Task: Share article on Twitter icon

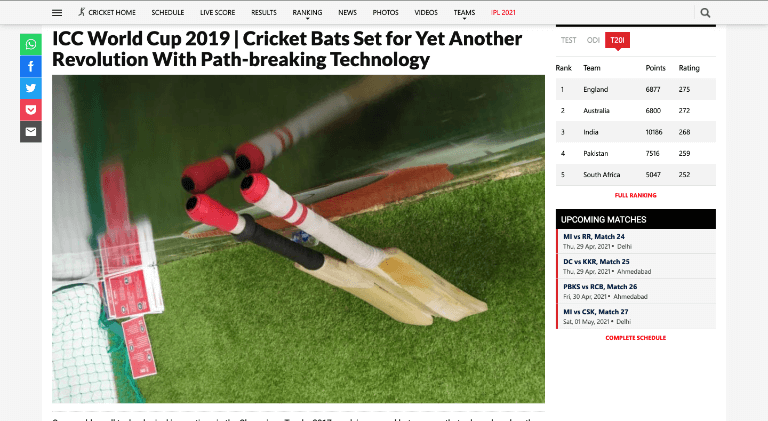Action: tap(31, 88)
